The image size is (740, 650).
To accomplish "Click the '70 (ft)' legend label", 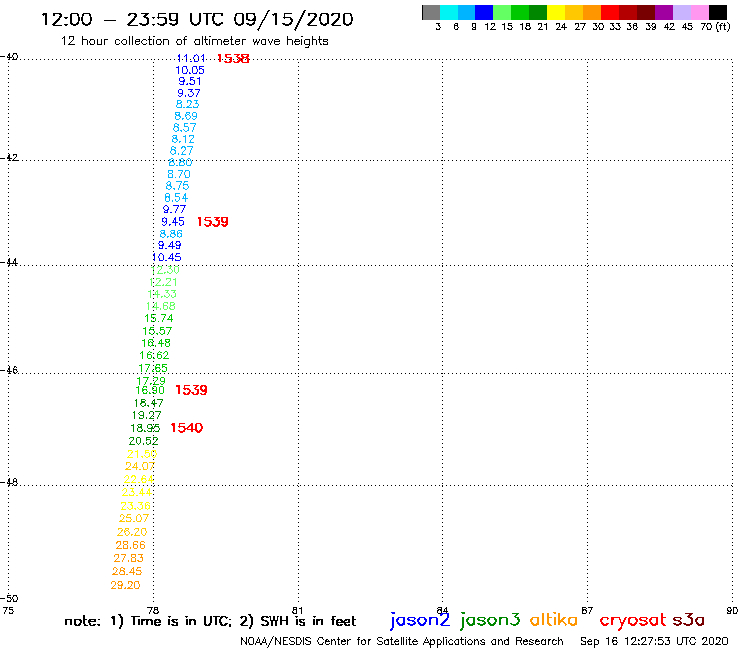I will (x=715, y=27).
